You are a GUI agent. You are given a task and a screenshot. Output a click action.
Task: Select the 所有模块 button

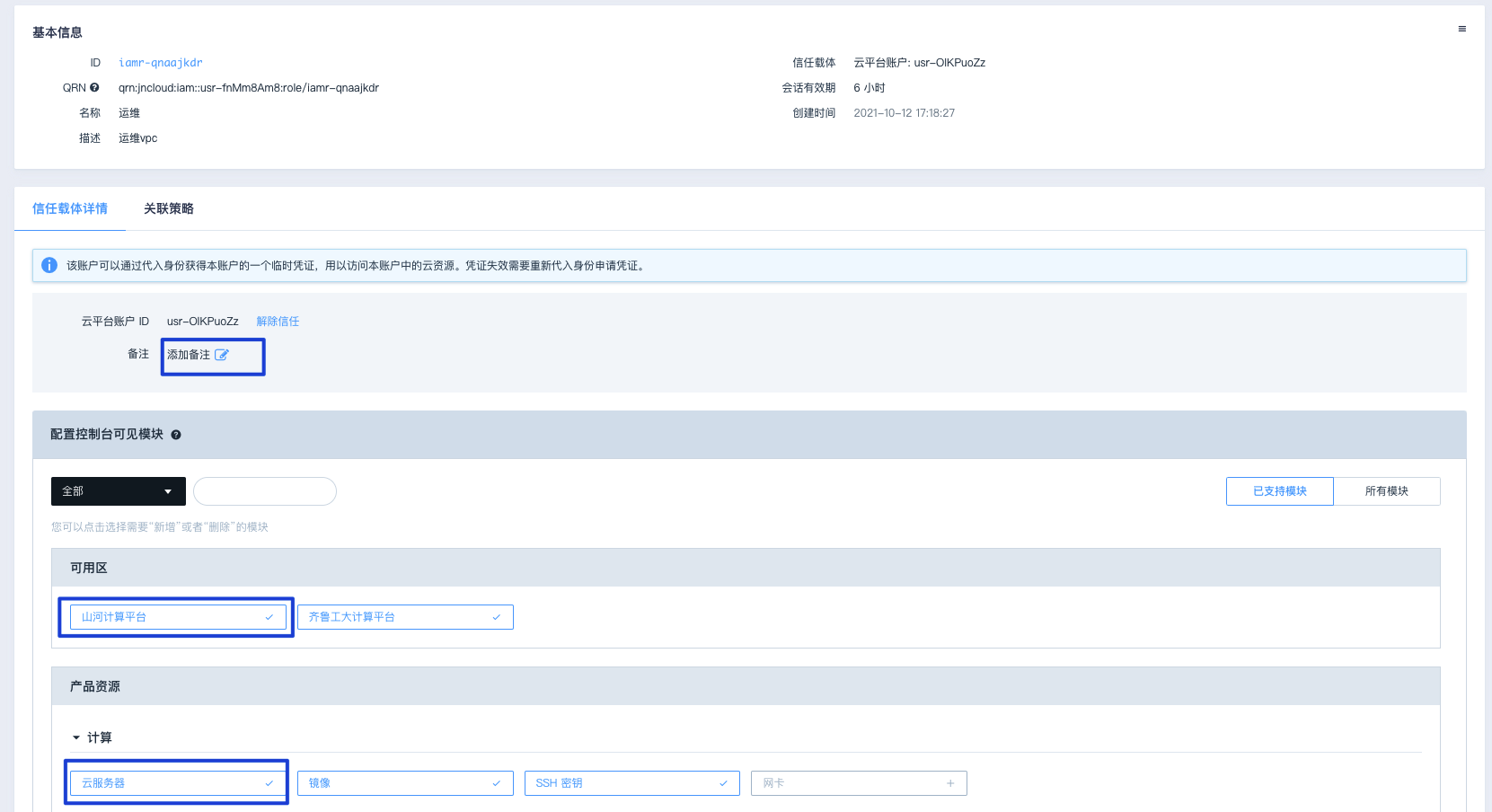(x=1387, y=491)
